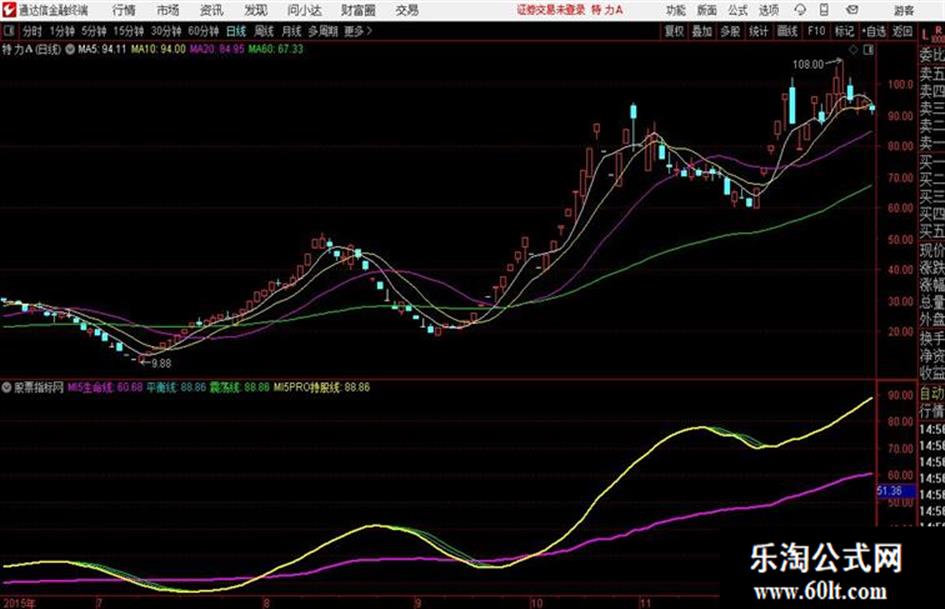The height and width of the screenshot is (609, 945).
Task: Select the 多周期 multi-period tab
Action: [323, 31]
